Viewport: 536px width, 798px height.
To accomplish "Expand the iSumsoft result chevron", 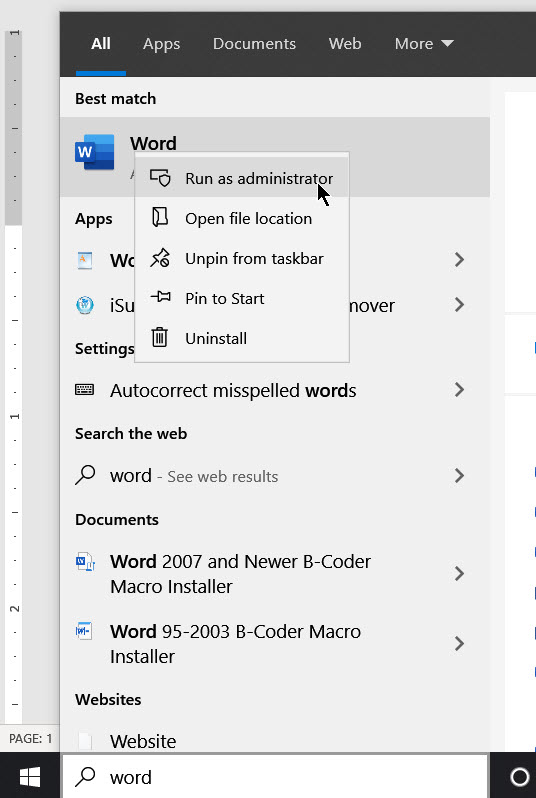I will (460, 305).
